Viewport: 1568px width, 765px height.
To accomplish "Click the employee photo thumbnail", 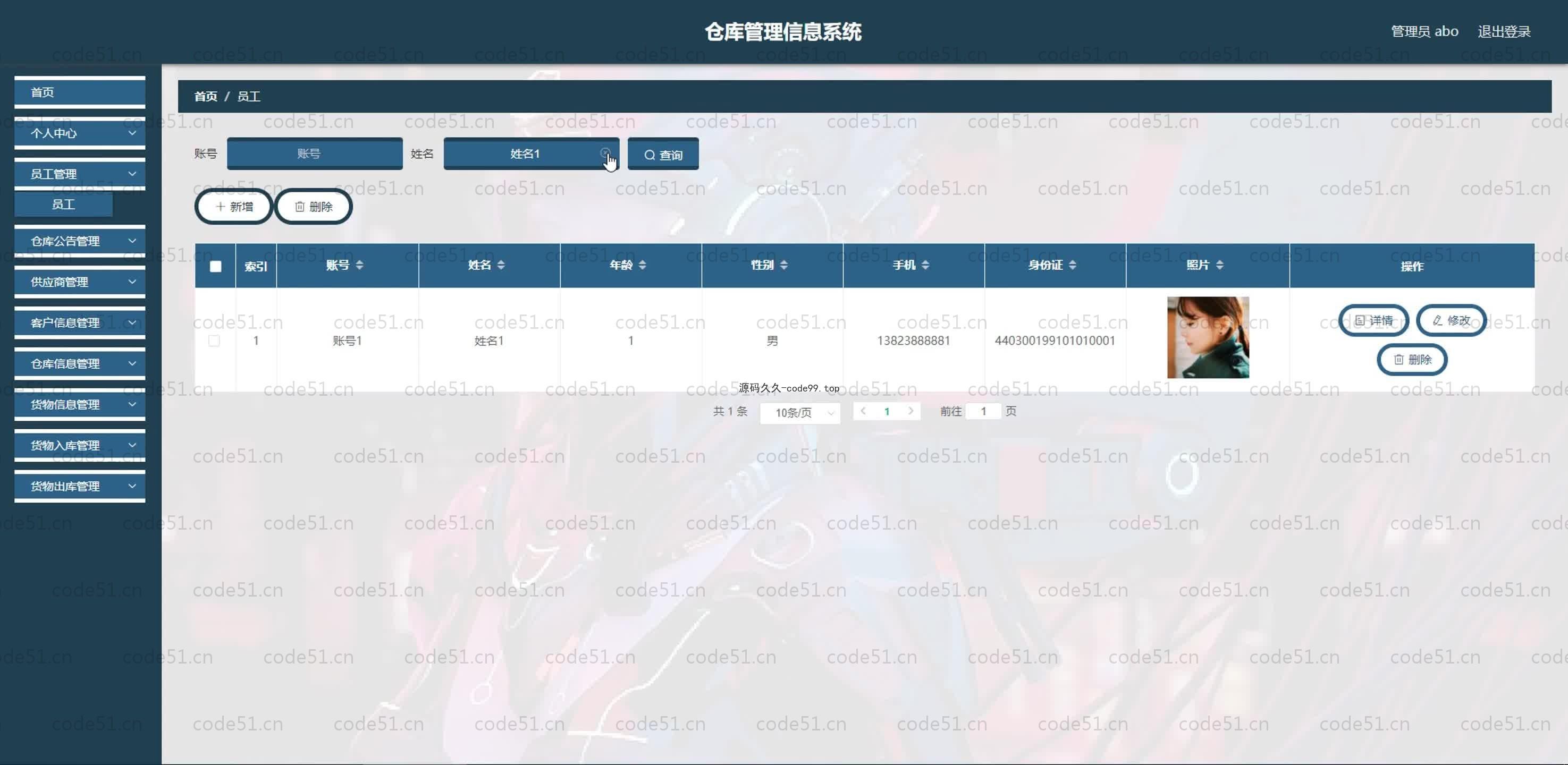I will click(1208, 338).
